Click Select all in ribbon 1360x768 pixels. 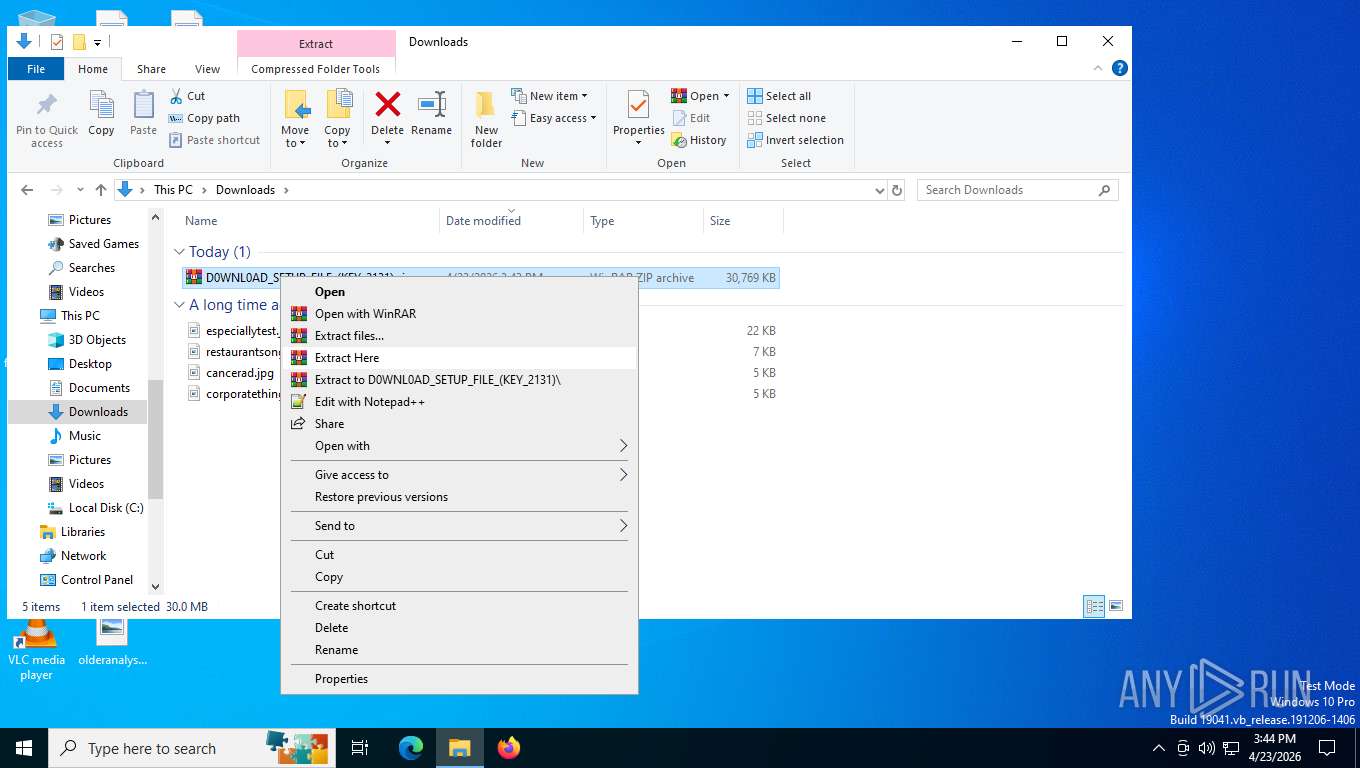point(779,96)
